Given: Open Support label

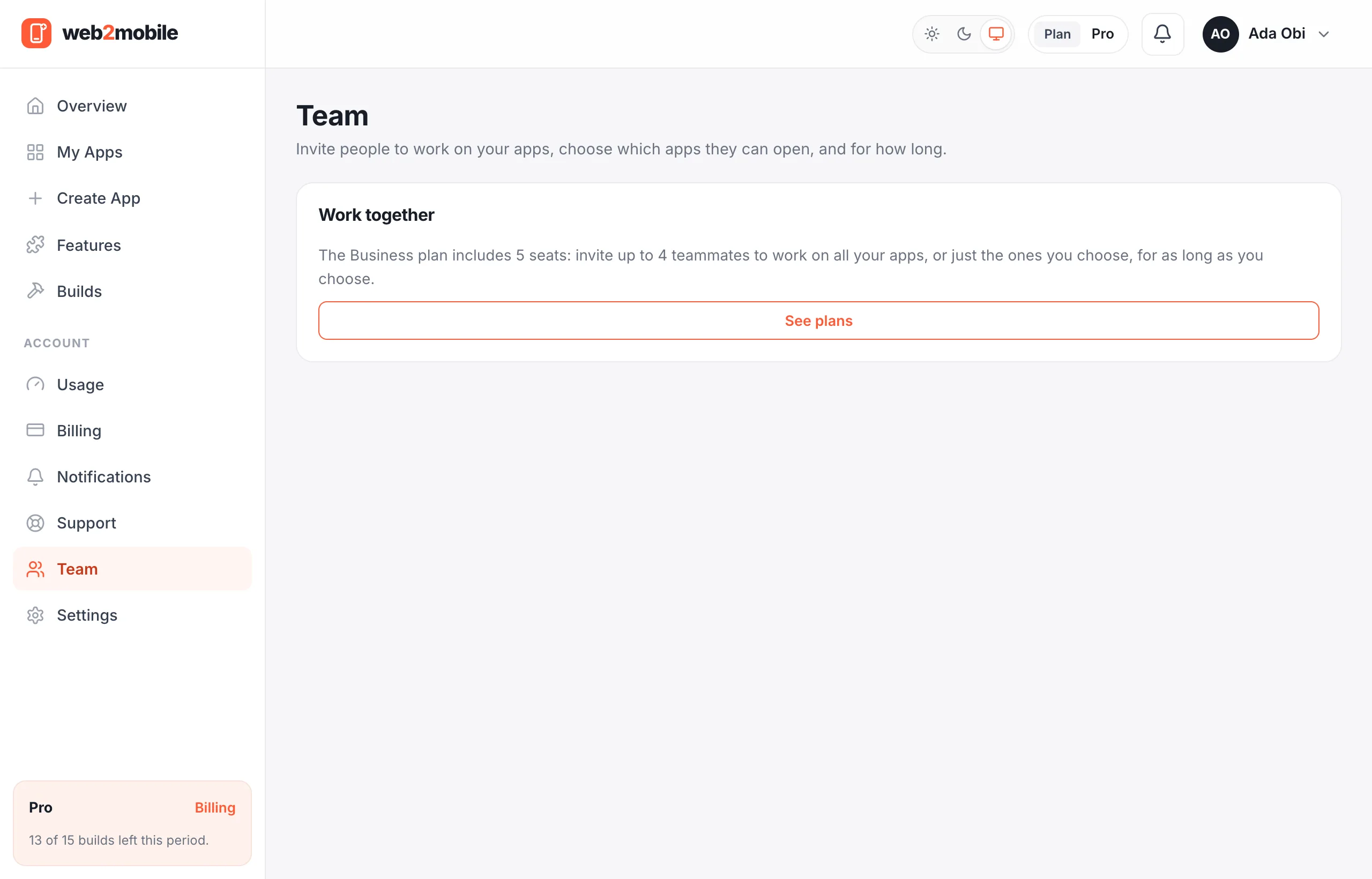Looking at the screenshot, I should tap(87, 523).
